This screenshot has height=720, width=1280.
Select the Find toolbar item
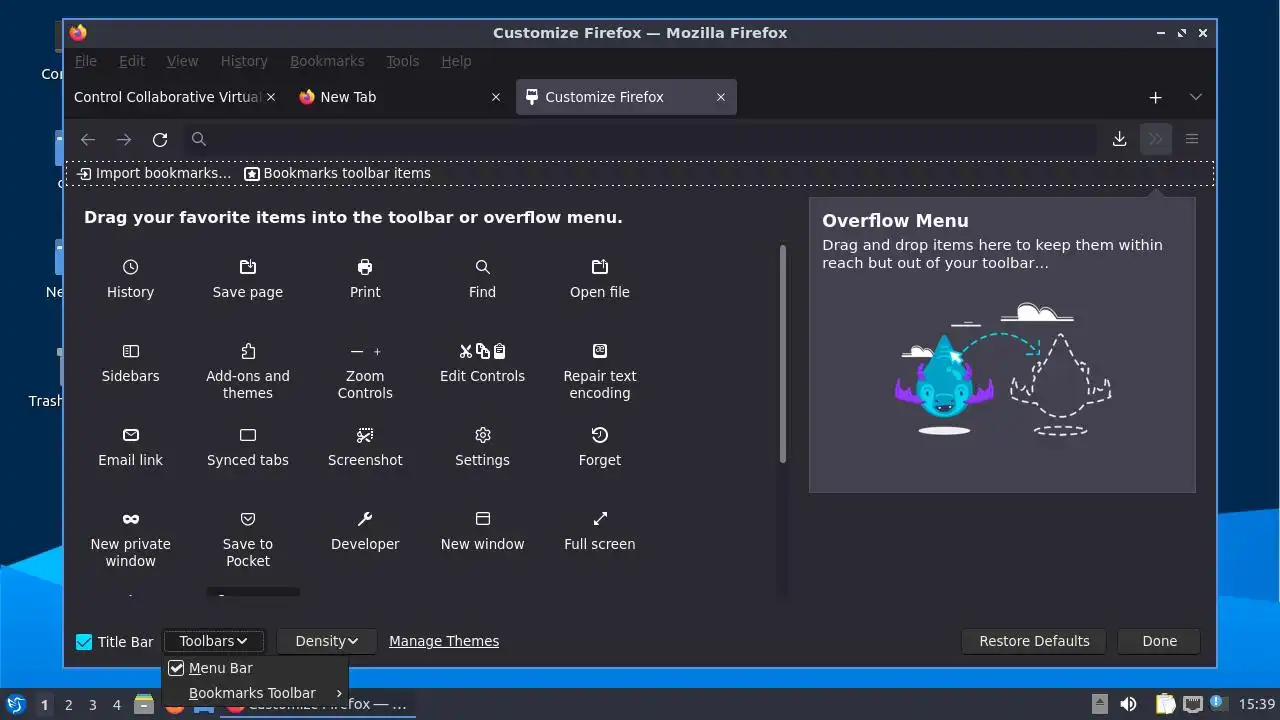click(482, 279)
